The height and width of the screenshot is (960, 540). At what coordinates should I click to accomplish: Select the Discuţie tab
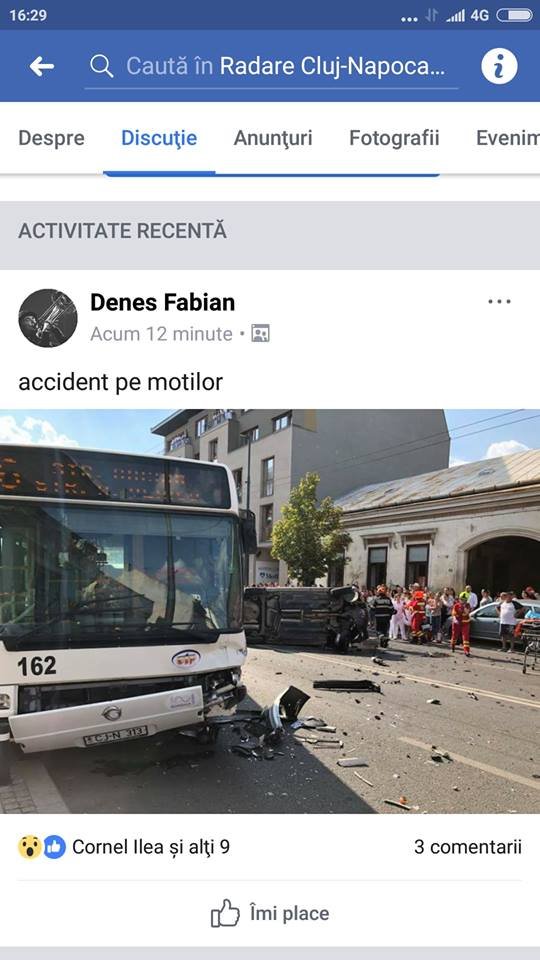(159, 138)
